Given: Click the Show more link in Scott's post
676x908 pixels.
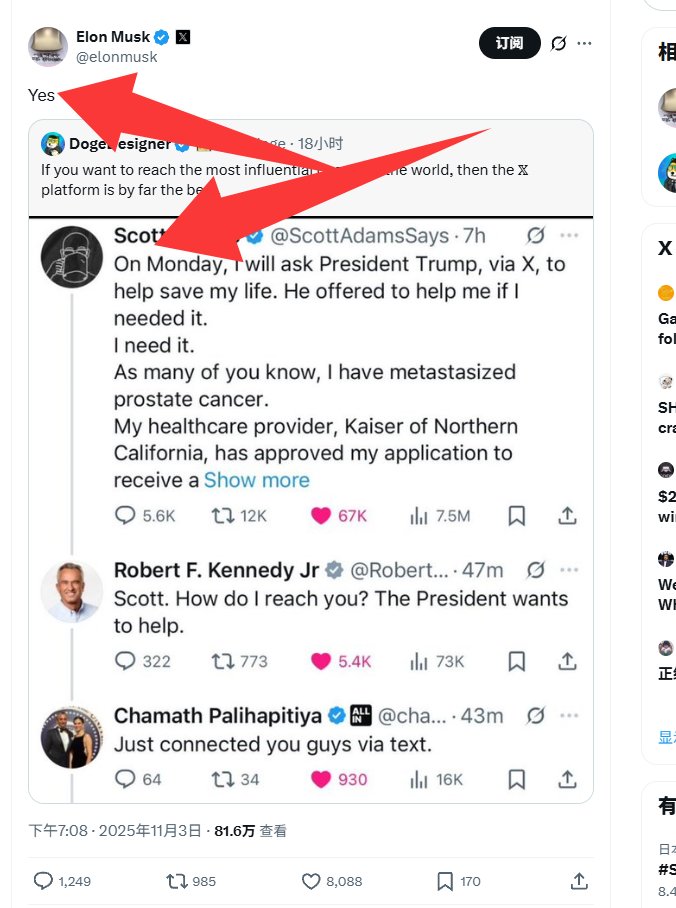Looking at the screenshot, I should (x=257, y=480).
